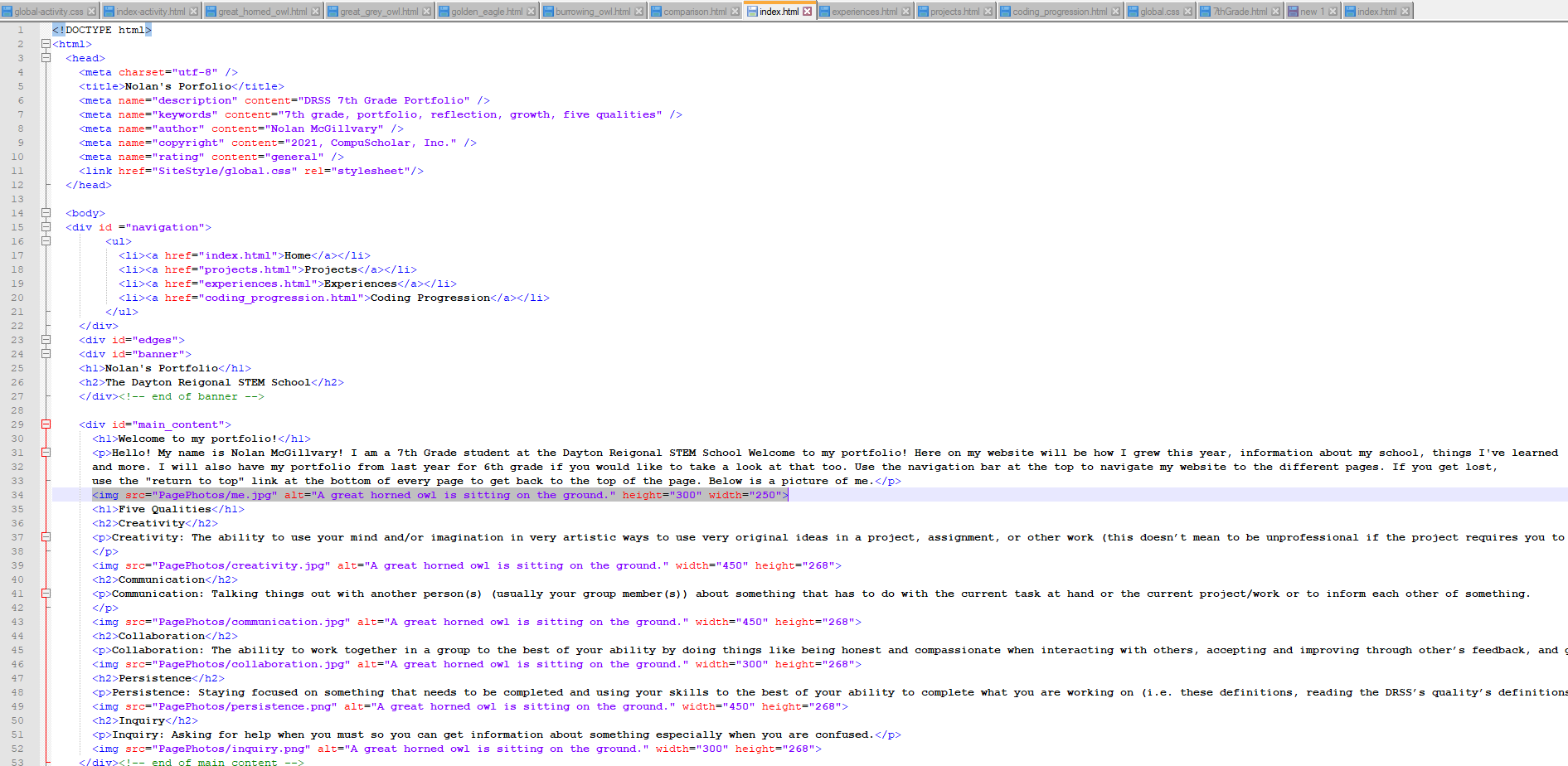Close the great_grey_owl.html tab
This screenshot has width=1568, height=766.
click(426, 12)
